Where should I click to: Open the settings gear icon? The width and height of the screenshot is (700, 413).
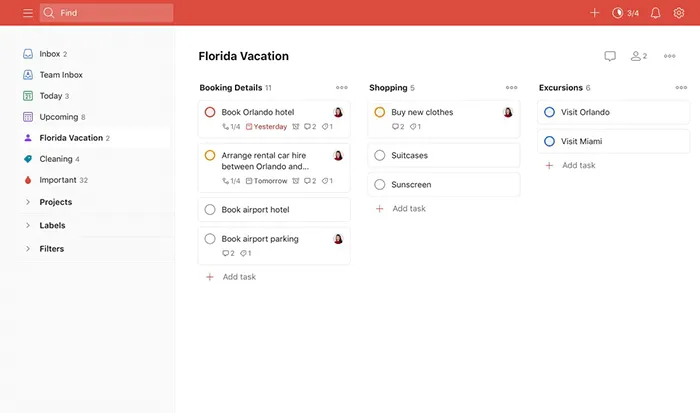click(679, 13)
